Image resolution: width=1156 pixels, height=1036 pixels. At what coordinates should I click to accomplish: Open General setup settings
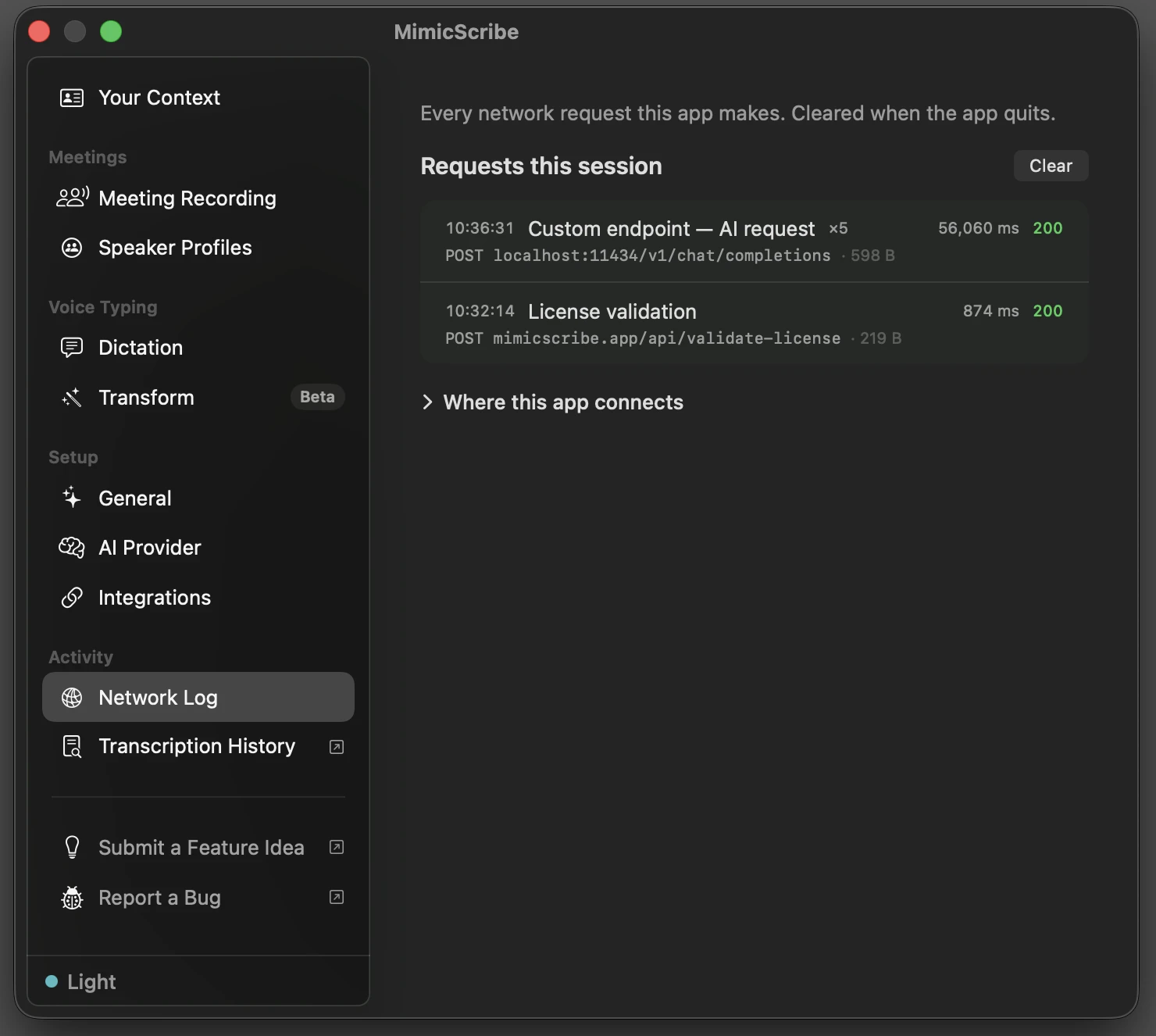198,498
